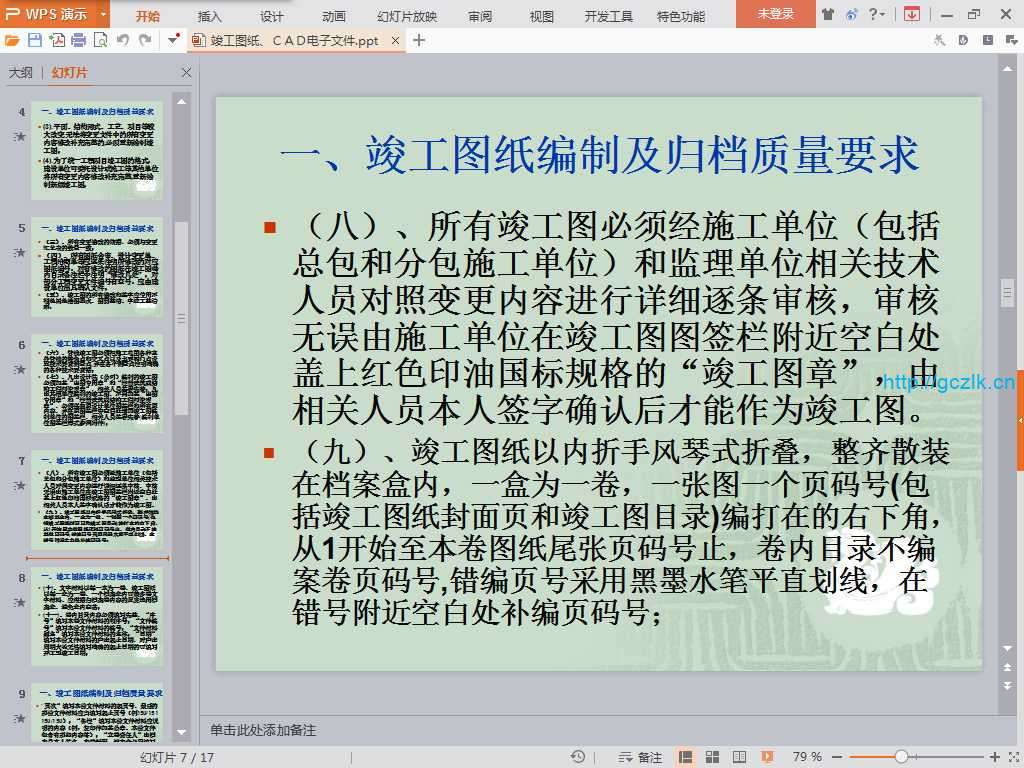
Task: Start slideshow from status bar play icon
Action: (x=767, y=757)
